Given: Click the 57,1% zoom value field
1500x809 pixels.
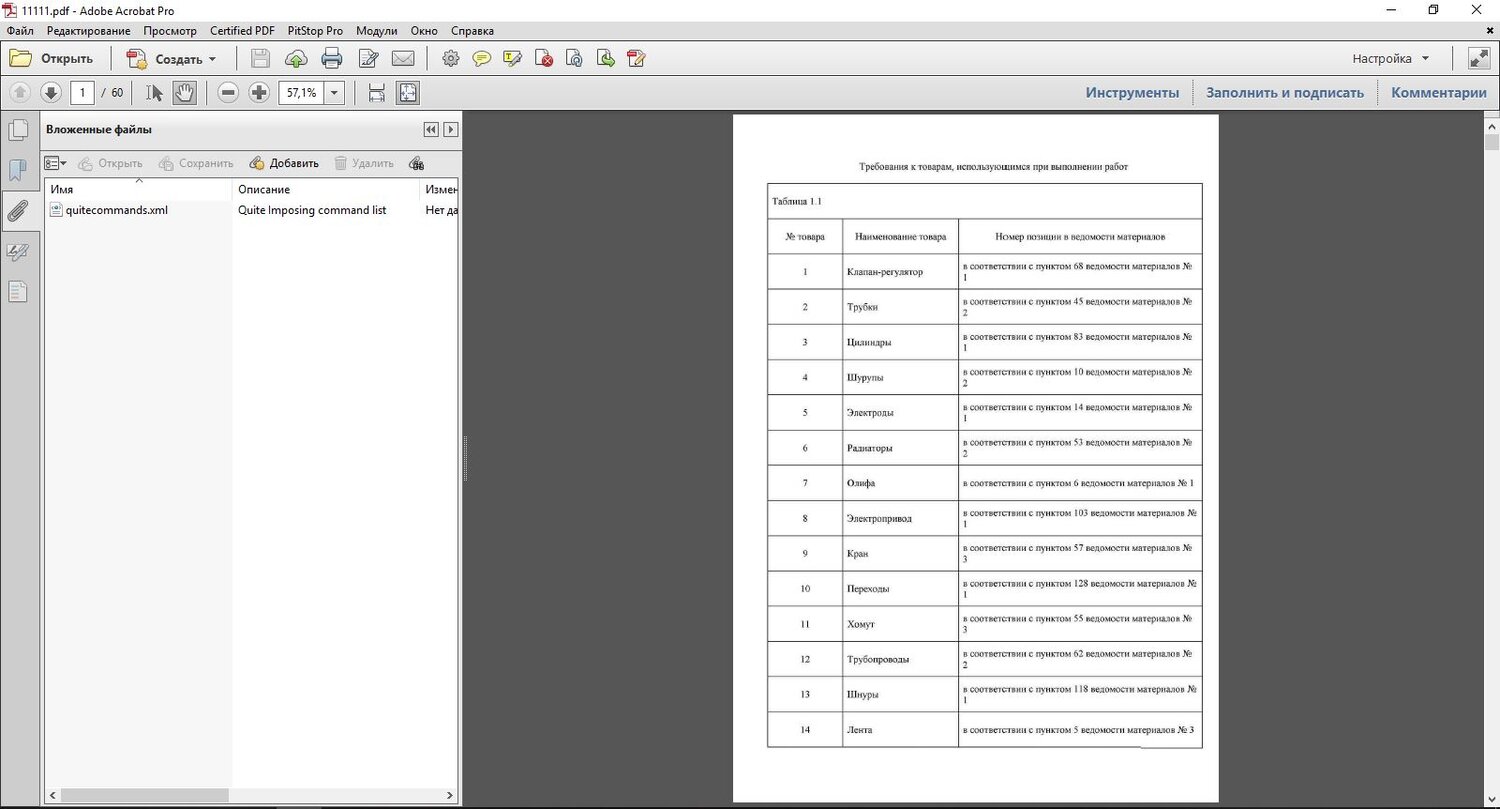Looking at the screenshot, I should 301,93.
